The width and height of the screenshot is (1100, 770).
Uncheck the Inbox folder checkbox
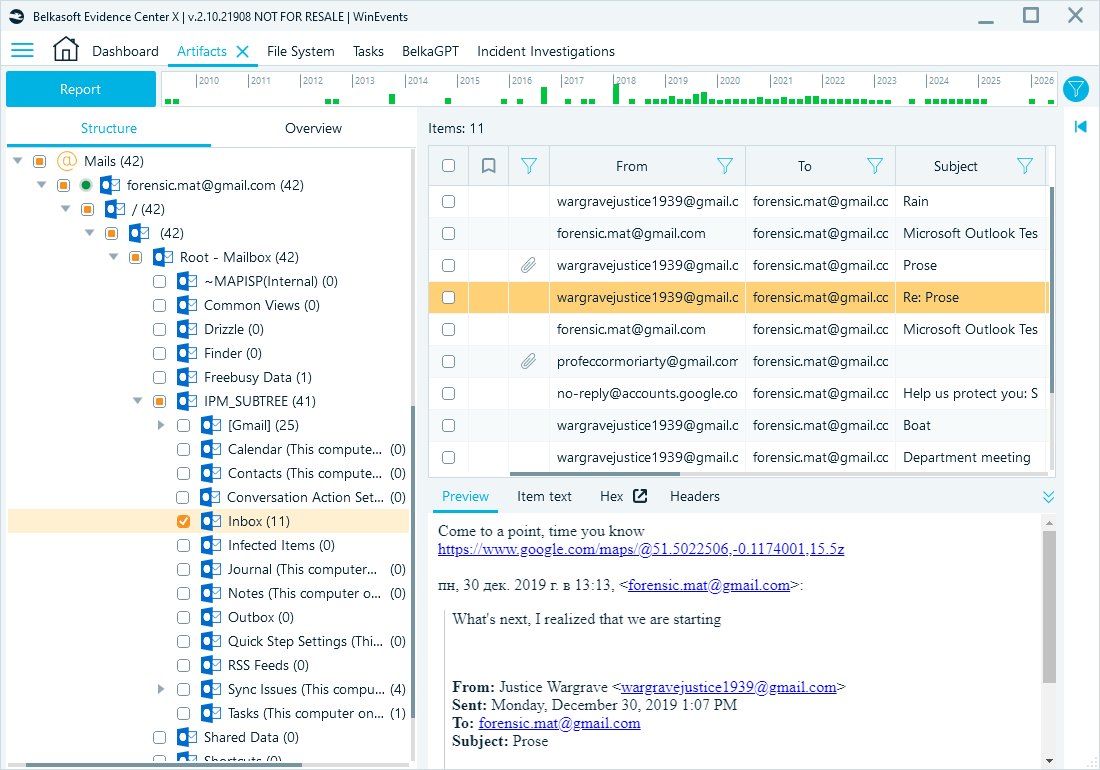(183, 520)
